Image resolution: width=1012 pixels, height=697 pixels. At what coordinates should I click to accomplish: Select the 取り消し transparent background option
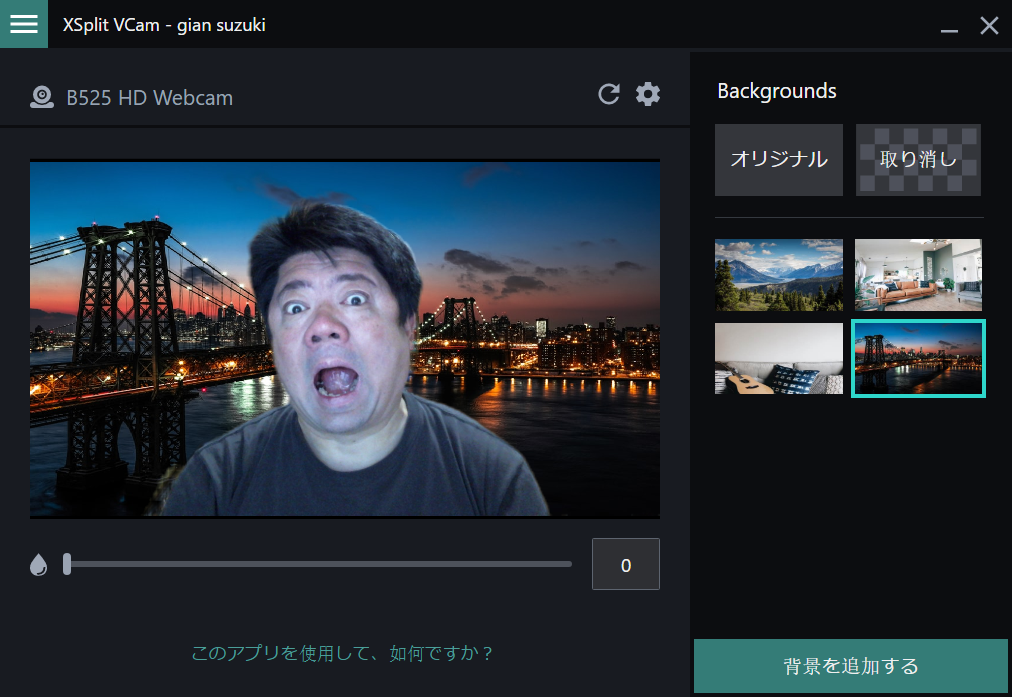click(x=918, y=160)
